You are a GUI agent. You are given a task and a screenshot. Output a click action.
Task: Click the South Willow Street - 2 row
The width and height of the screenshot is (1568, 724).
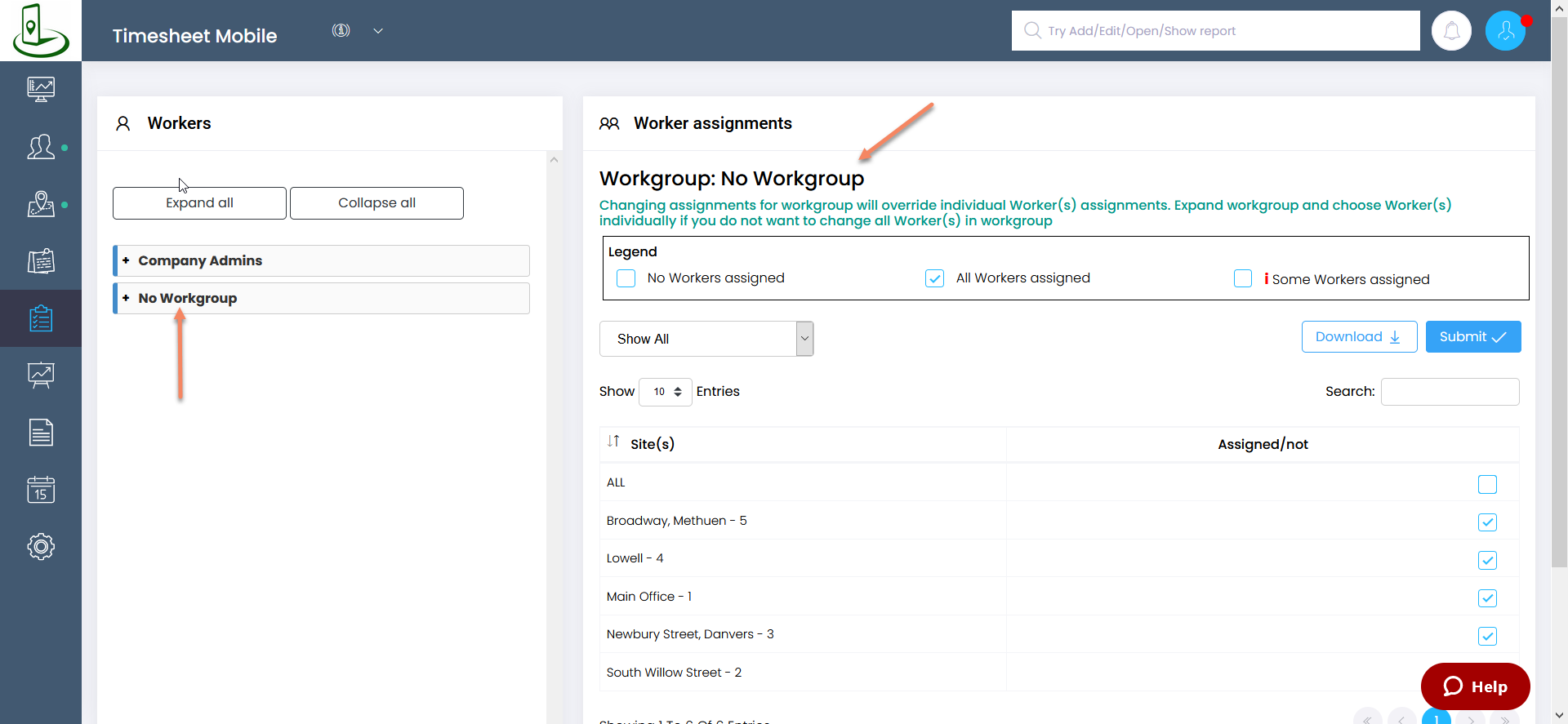[x=1059, y=673]
